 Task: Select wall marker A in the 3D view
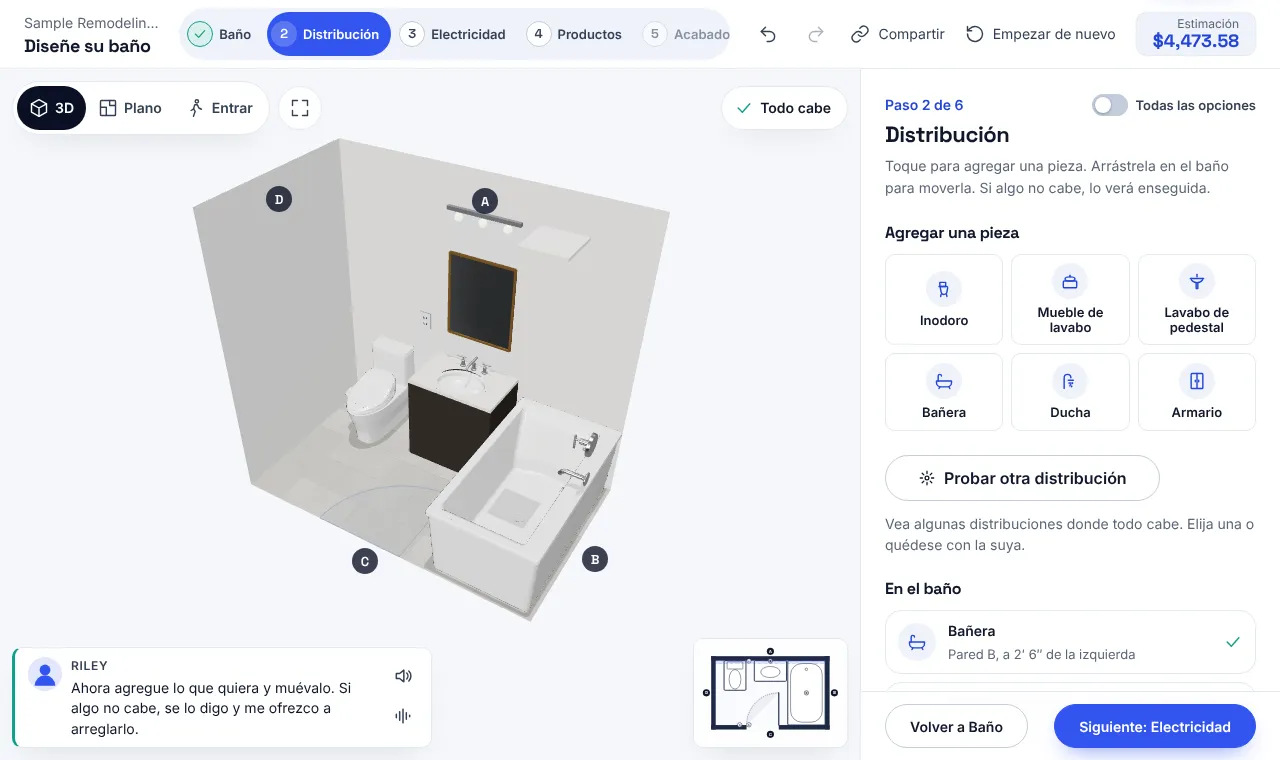coord(485,201)
